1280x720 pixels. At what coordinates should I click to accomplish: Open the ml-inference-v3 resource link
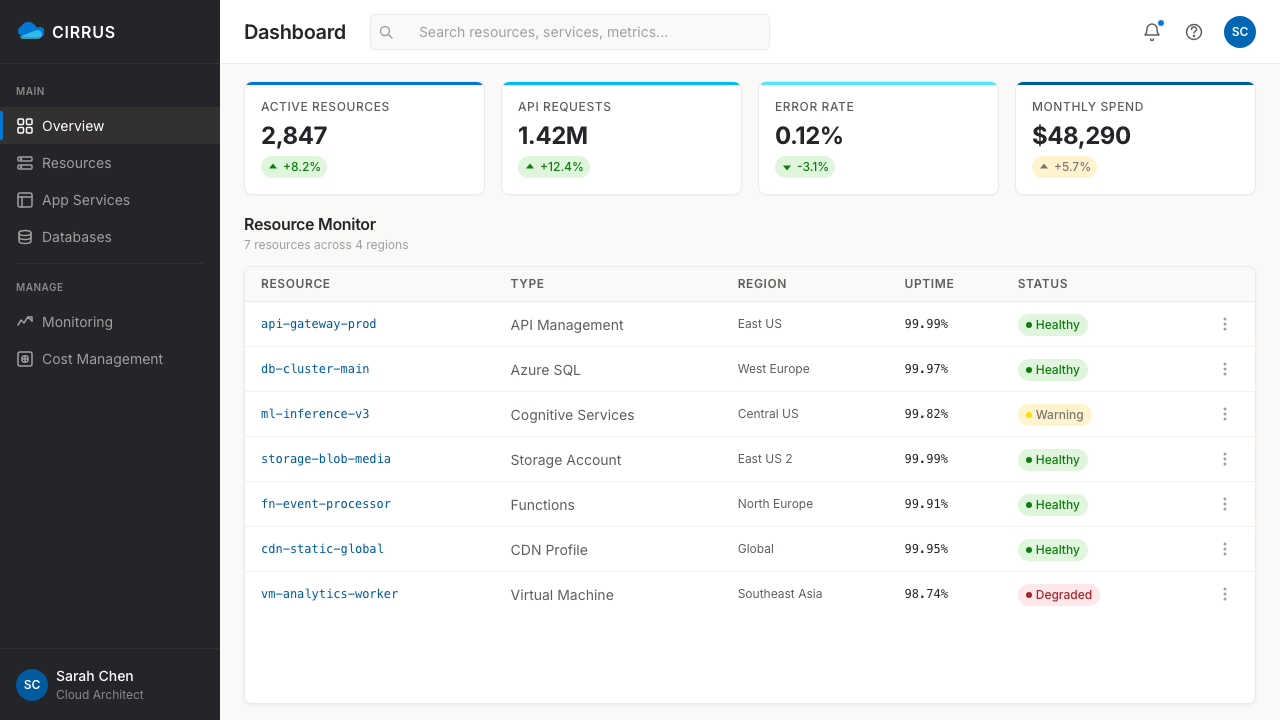click(315, 414)
